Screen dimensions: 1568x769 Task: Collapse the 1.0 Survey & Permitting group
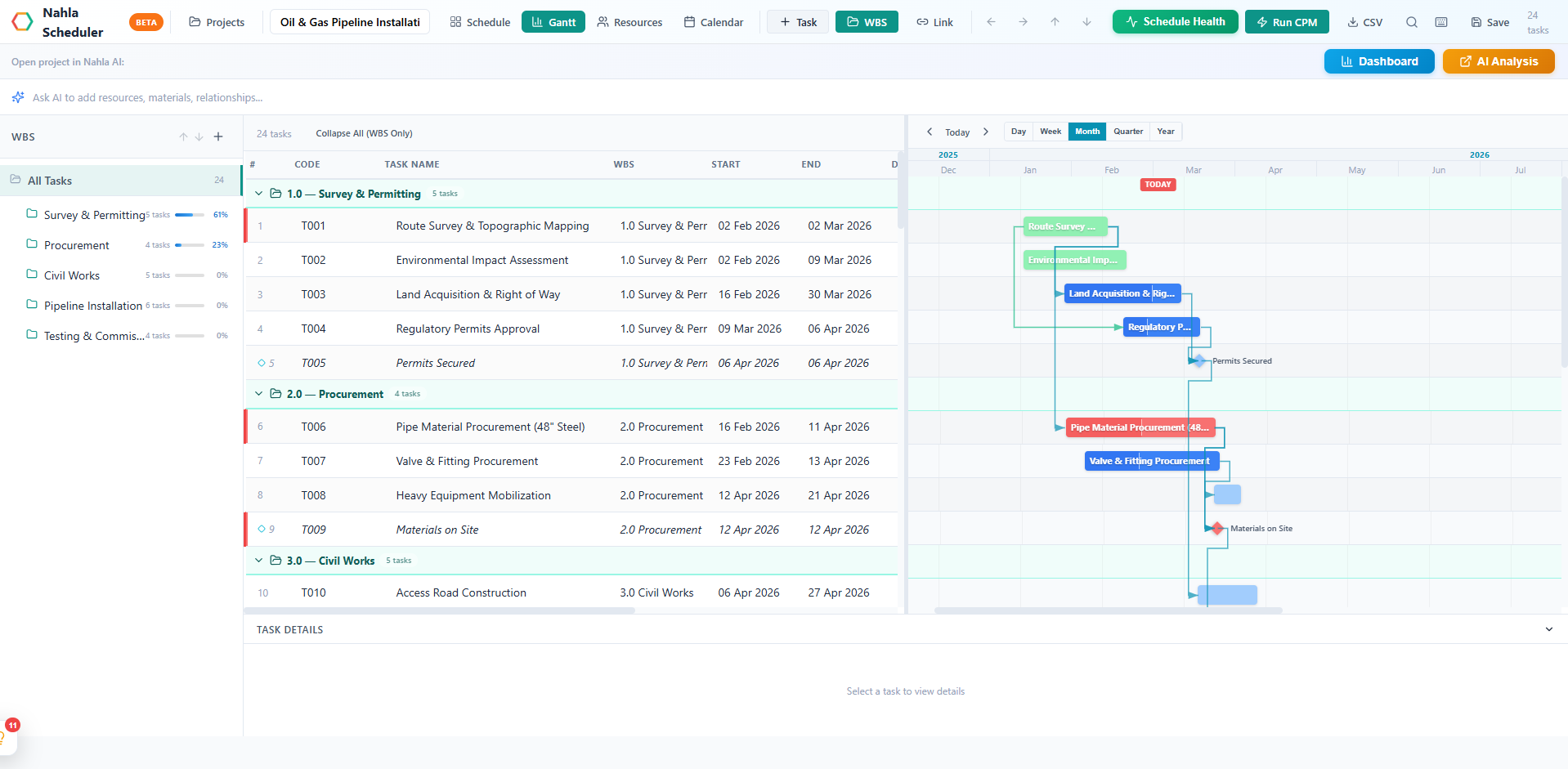click(x=258, y=194)
